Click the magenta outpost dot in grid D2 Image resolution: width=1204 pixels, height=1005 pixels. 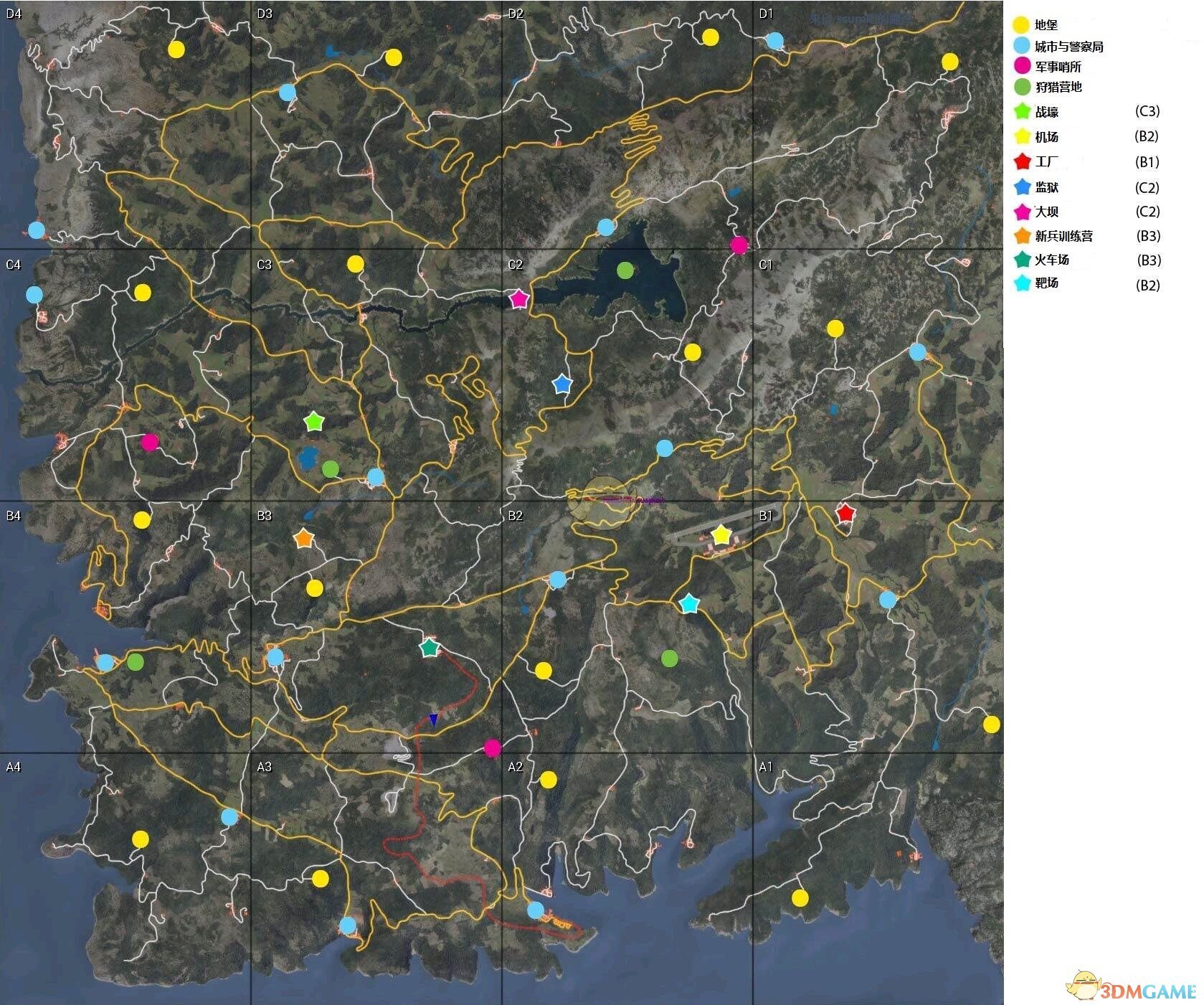coord(739,245)
